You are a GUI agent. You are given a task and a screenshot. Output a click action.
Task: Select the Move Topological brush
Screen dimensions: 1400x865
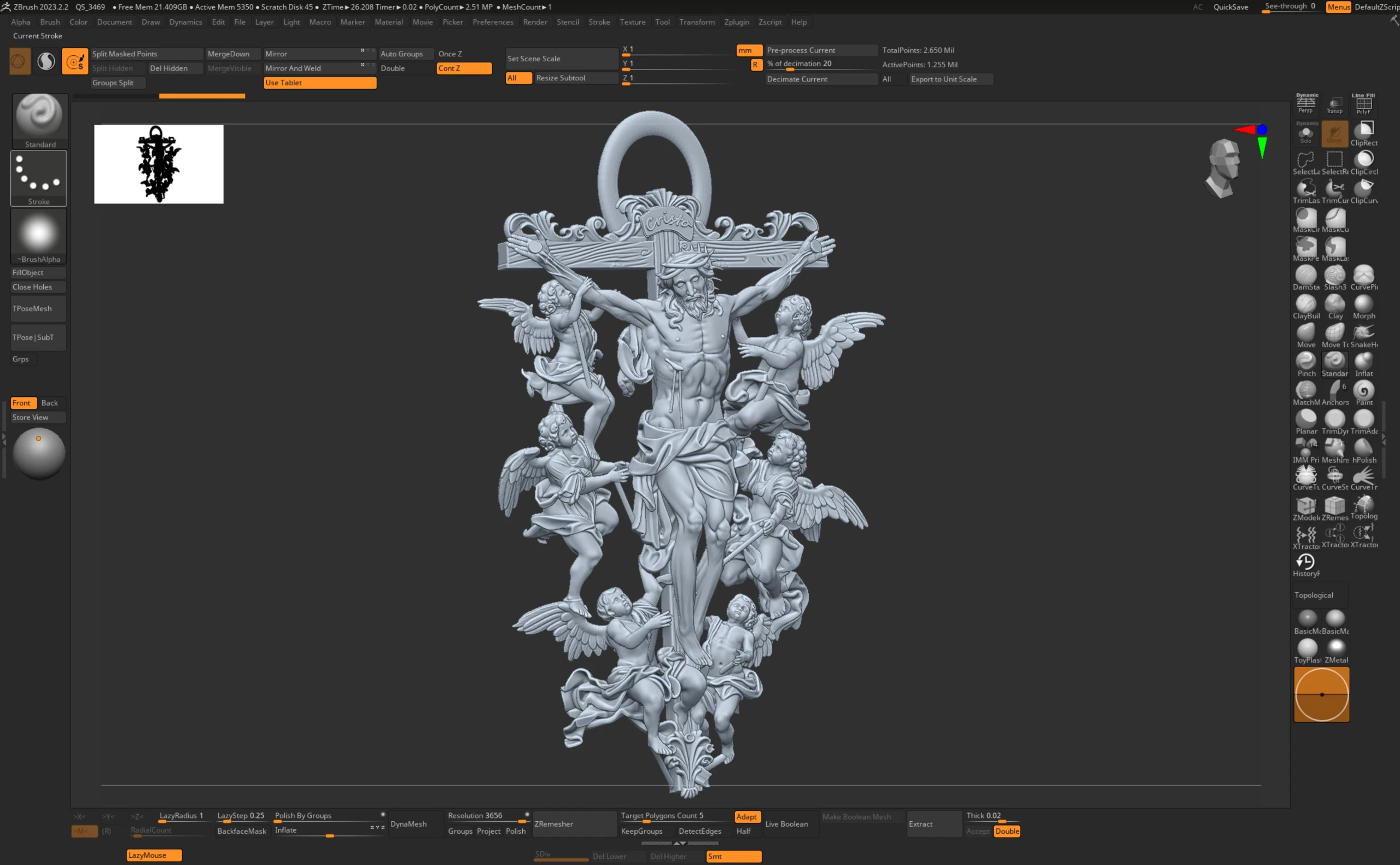coord(1335,335)
